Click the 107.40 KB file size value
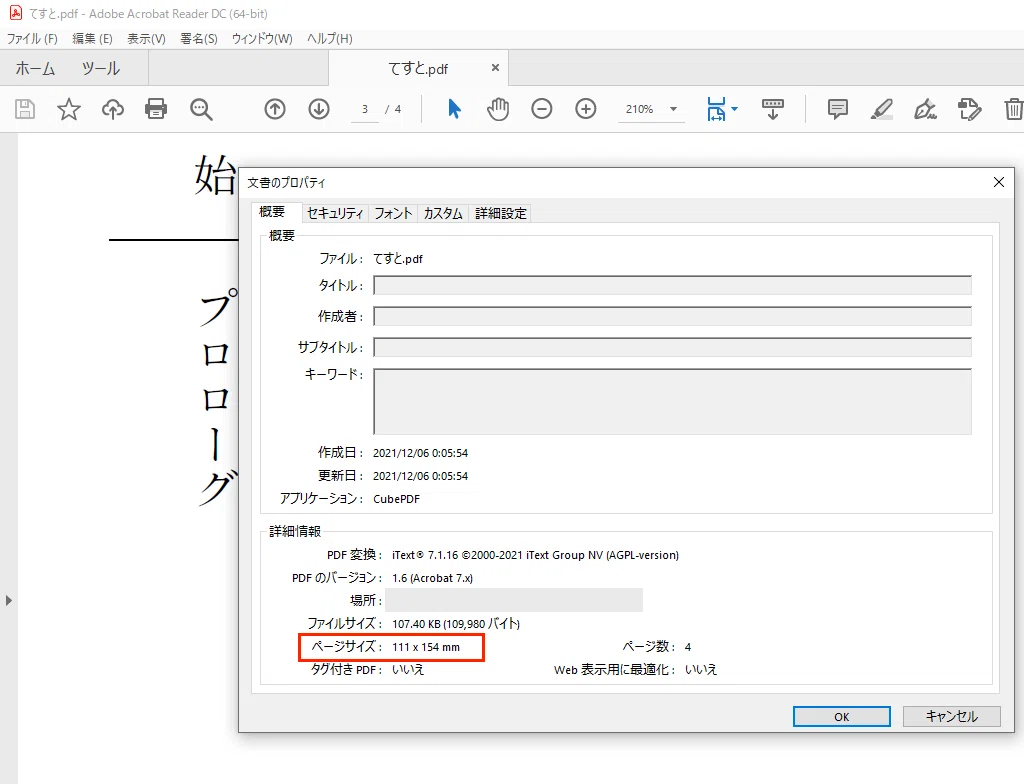This screenshot has height=784, width=1024. (456, 623)
